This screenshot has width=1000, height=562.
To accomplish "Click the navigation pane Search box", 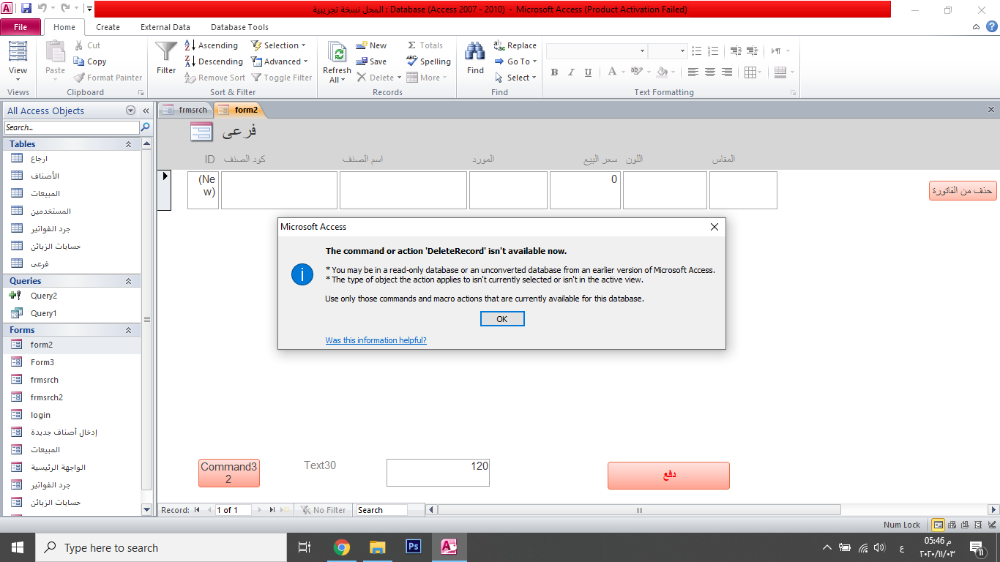I will click(71, 128).
